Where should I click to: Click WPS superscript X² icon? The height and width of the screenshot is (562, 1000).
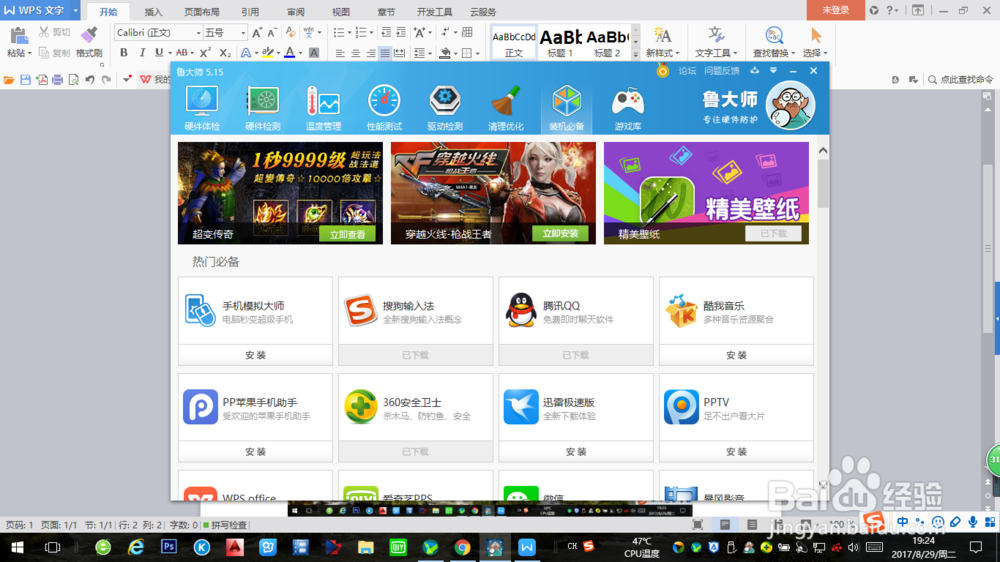click(205, 53)
